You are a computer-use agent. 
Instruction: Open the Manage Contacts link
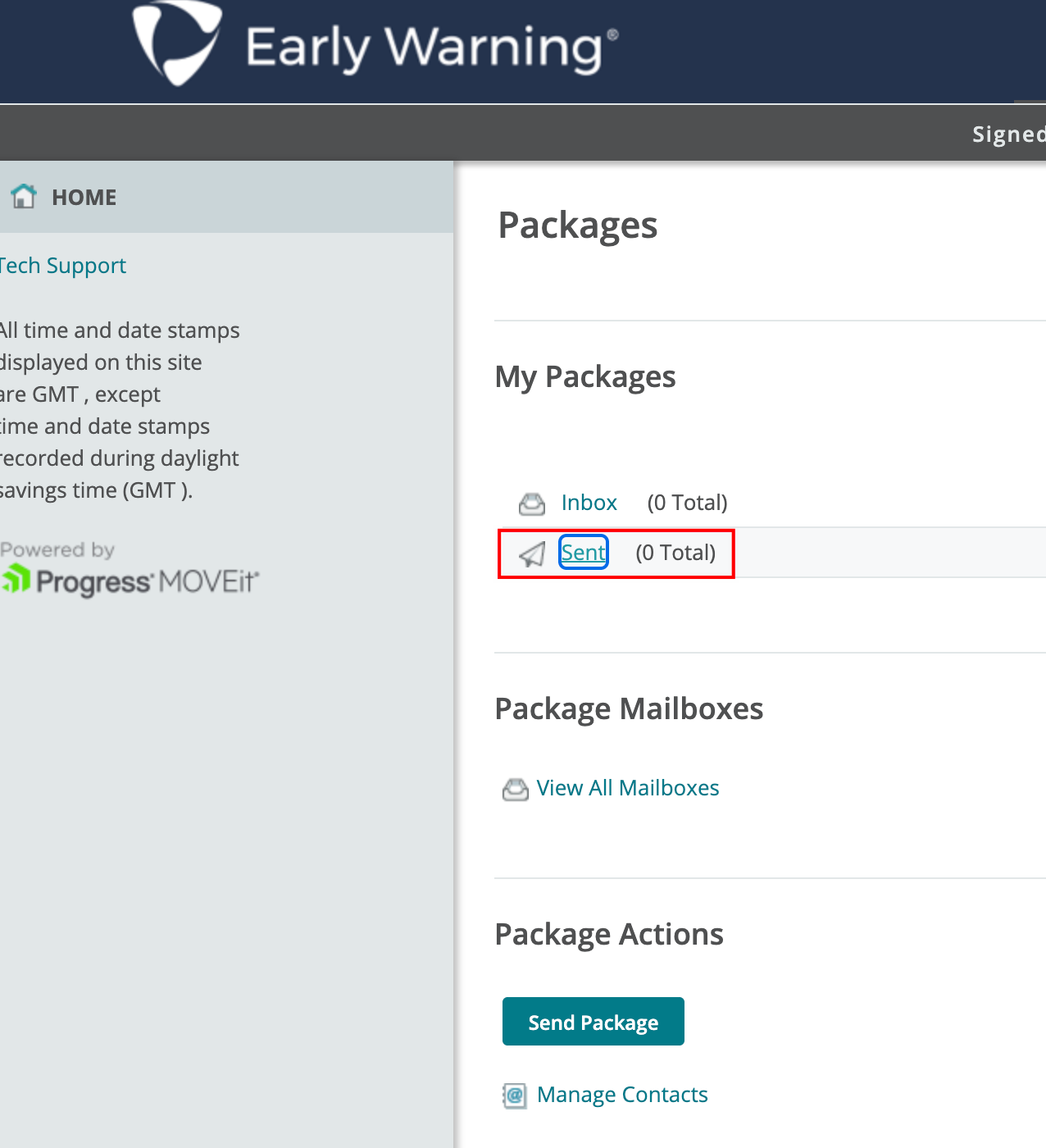[x=622, y=1095]
